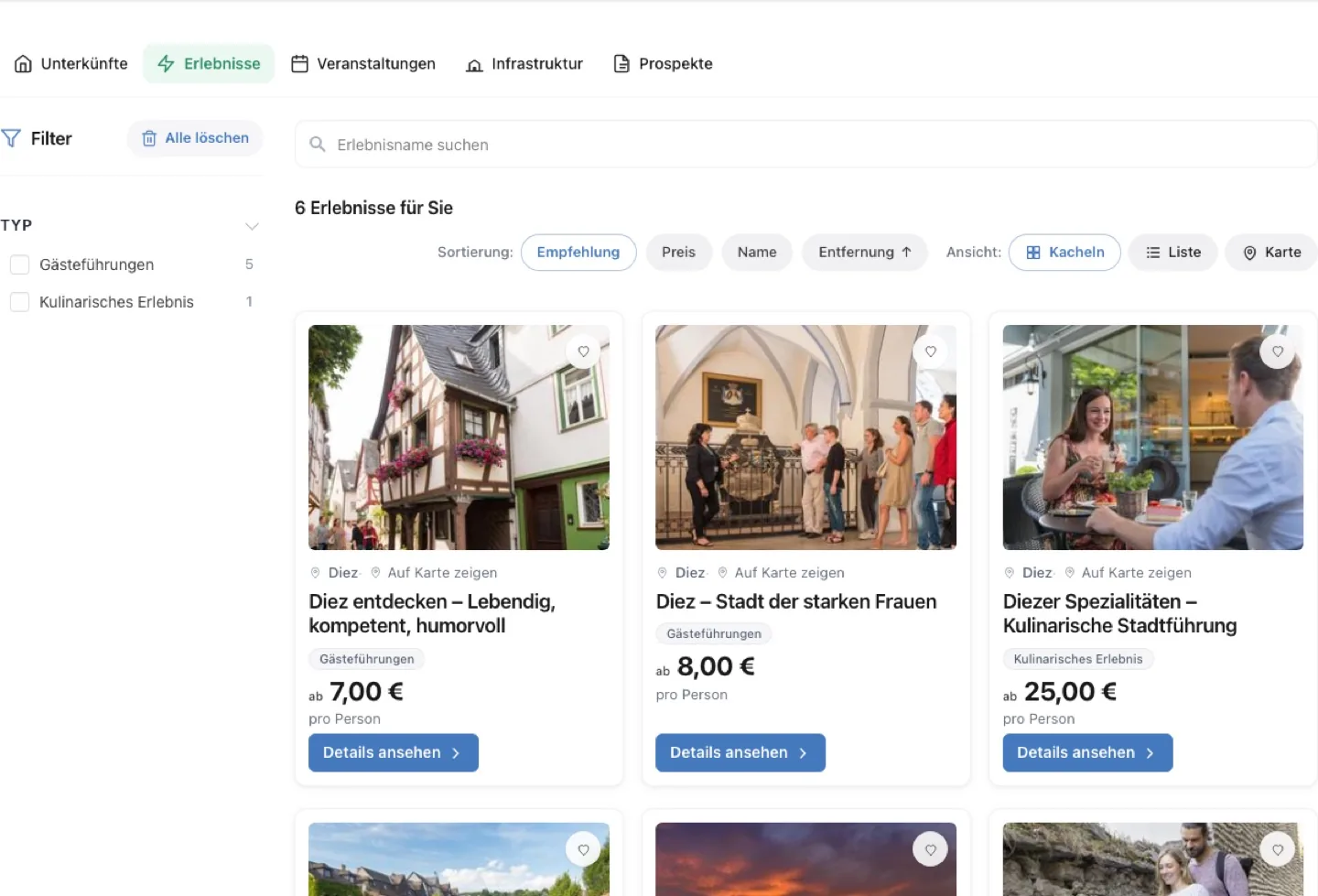This screenshot has width=1318, height=896.
Task: Select the Erlebnisse tab
Action: pyautogui.click(x=209, y=64)
